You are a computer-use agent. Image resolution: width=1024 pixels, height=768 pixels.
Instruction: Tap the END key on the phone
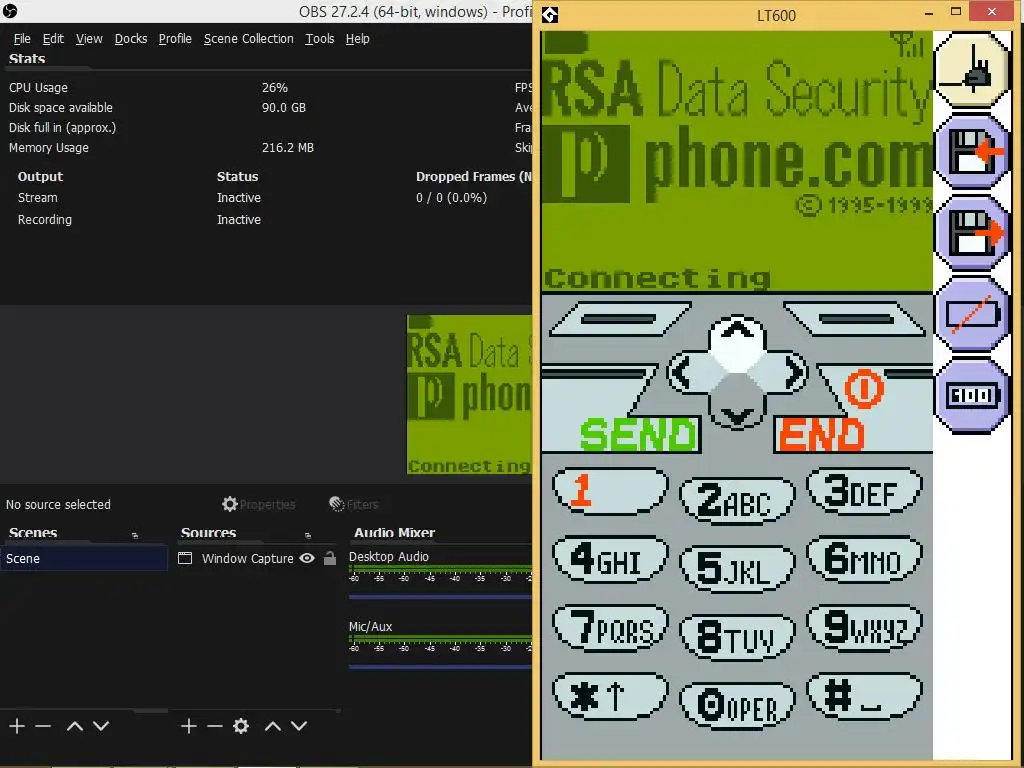(x=821, y=434)
